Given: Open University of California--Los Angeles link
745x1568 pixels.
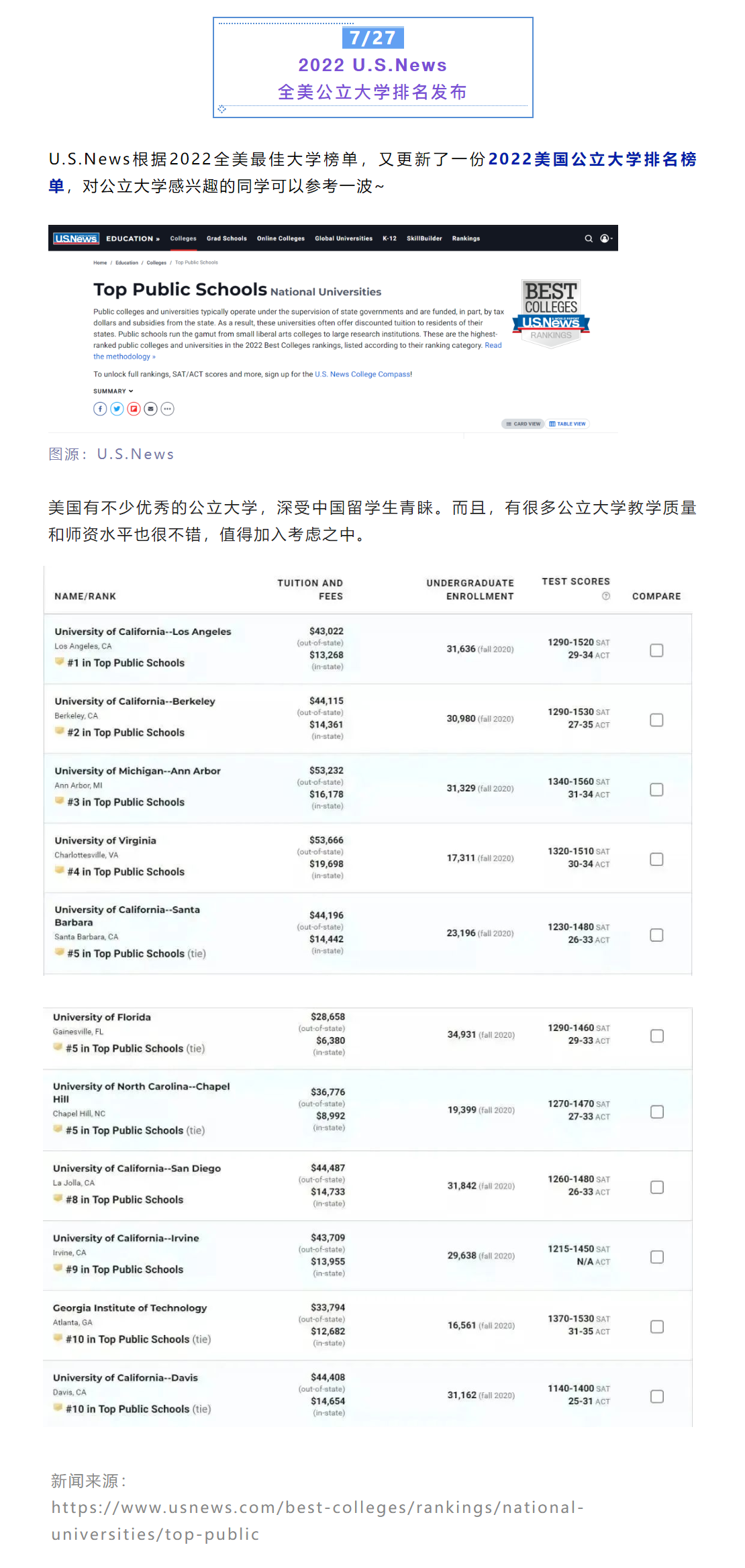Looking at the screenshot, I should tap(143, 632).
